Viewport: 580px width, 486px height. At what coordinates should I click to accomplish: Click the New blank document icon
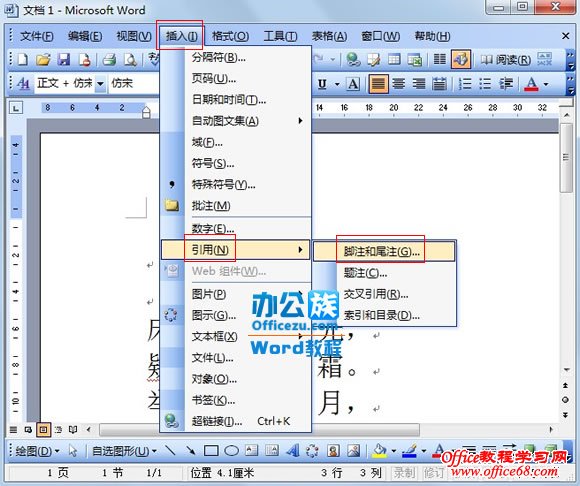pyautogui.click(x=23, y=59)
